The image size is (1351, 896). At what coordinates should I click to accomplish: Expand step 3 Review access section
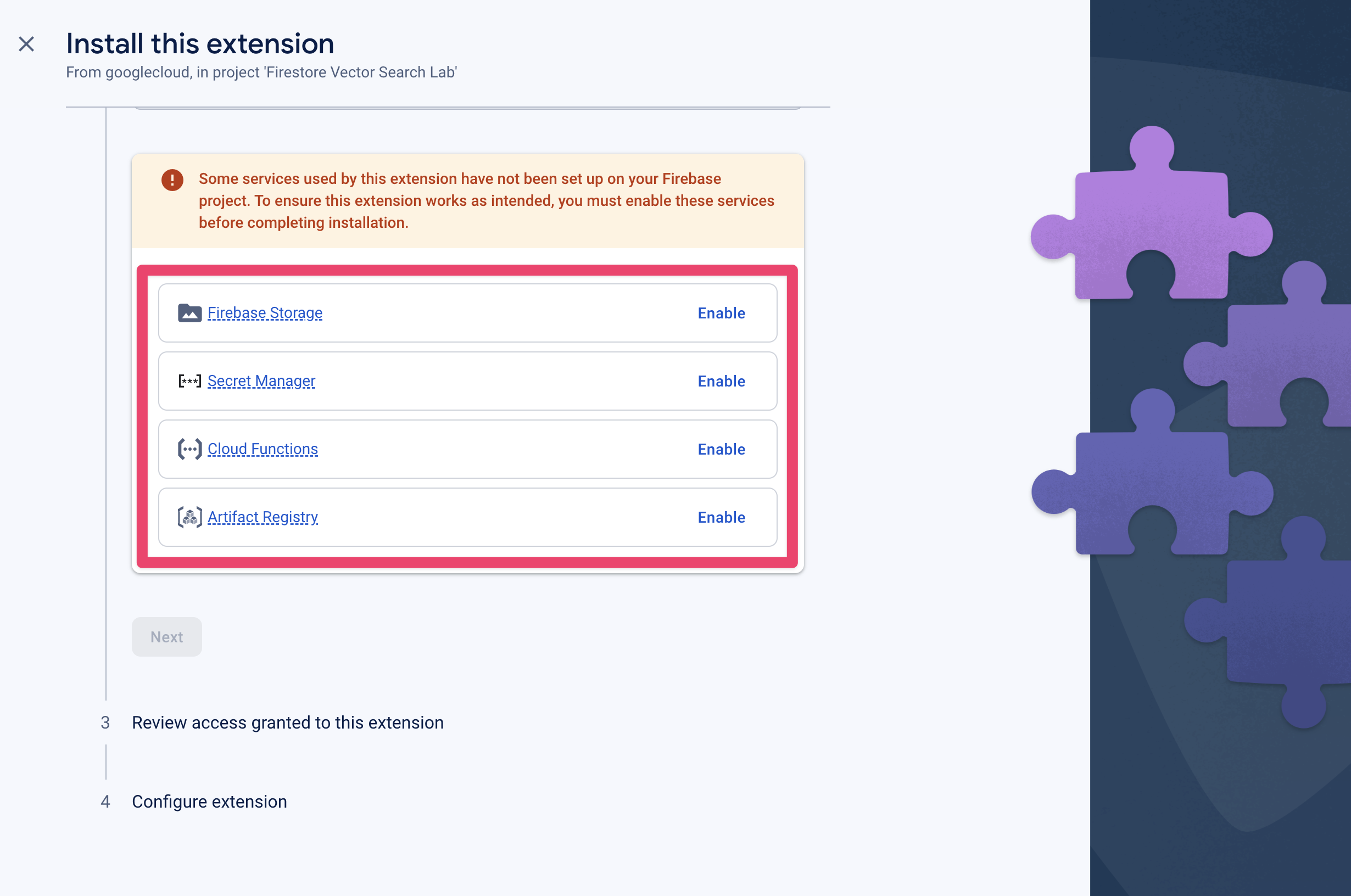point(288,722)
